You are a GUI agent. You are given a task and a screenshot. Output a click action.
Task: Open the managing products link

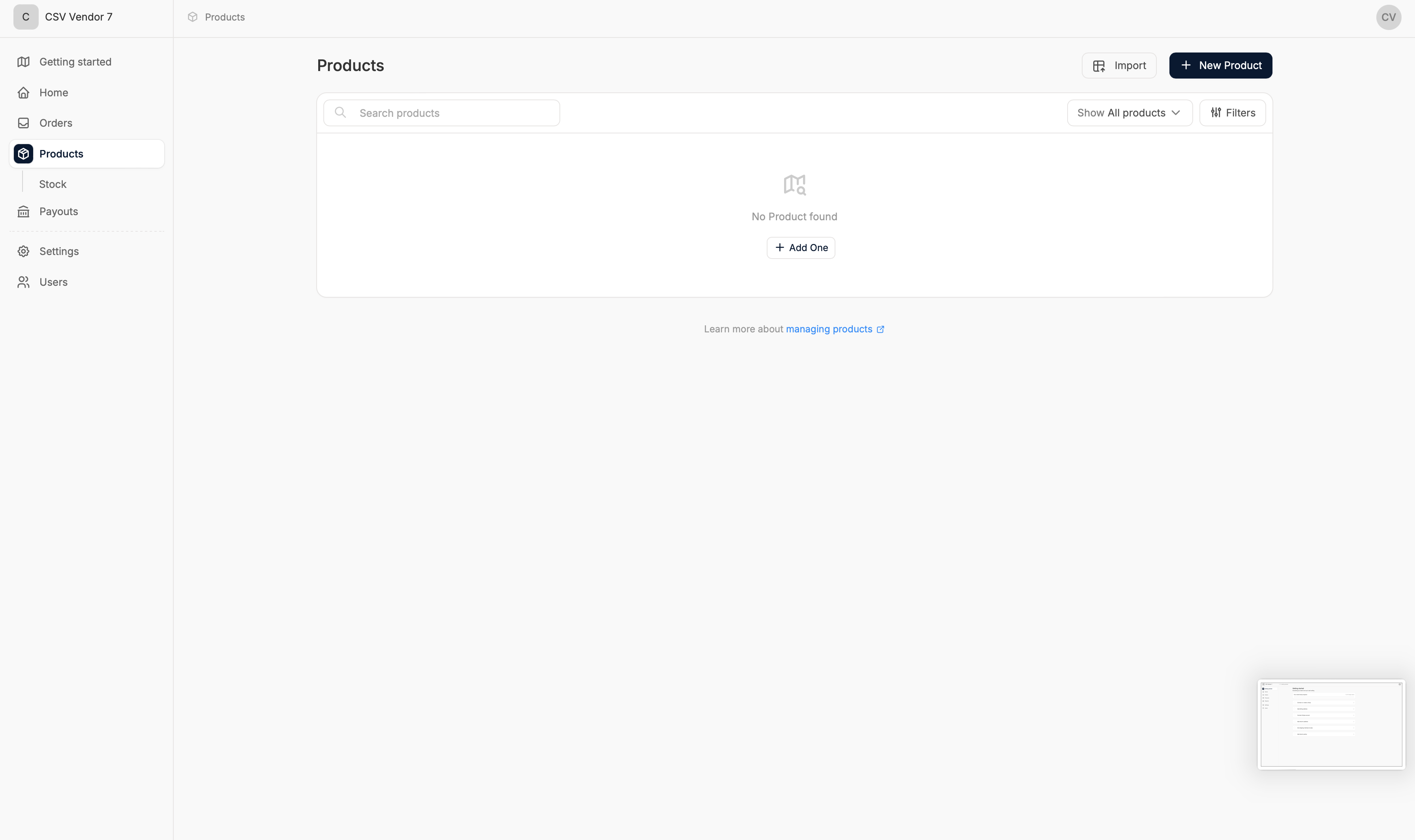click(829, 329)
